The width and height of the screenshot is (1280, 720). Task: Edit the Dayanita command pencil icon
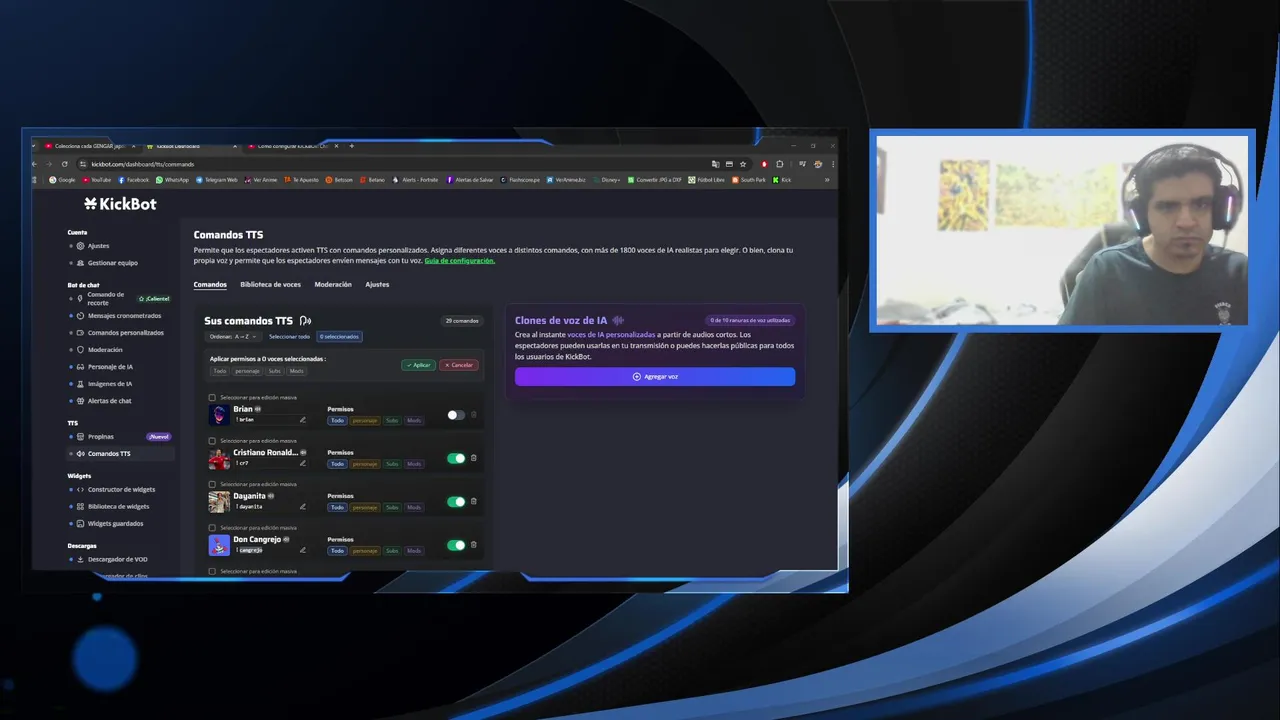pos(303,506)
